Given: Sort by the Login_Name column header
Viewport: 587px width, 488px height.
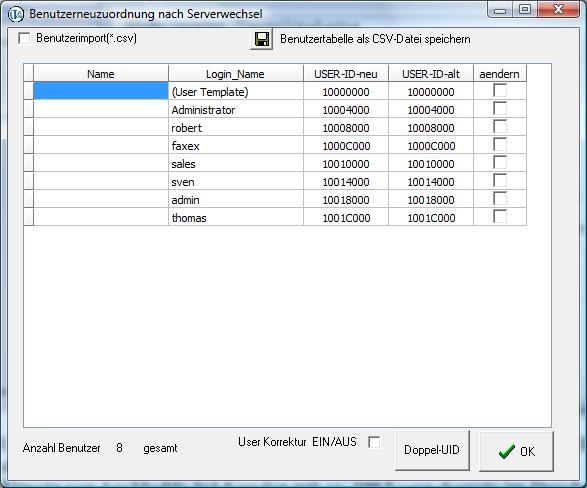Looking at the screenshot, I should [x=235, y=74].
